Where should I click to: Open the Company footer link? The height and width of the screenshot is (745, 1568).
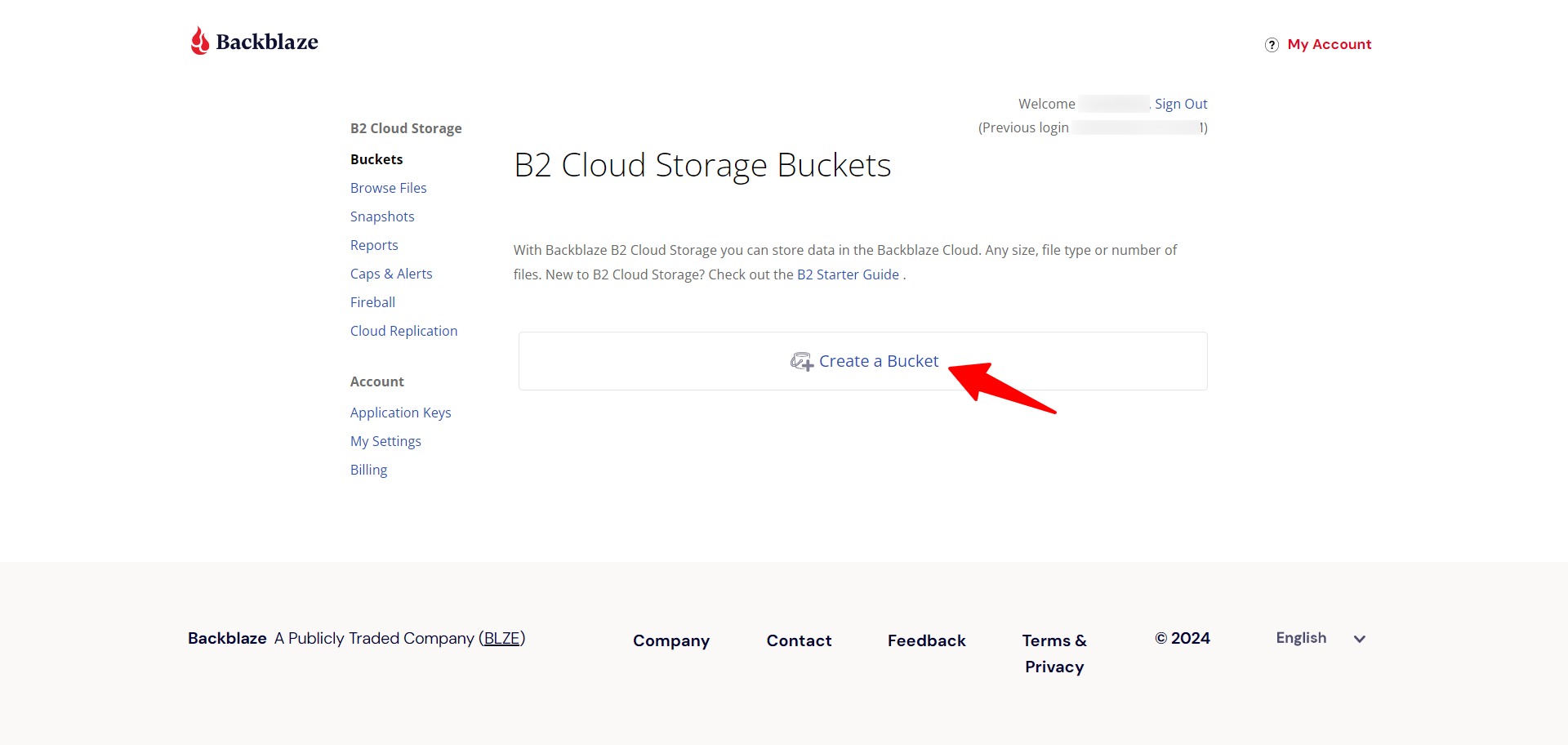point(671,640)
